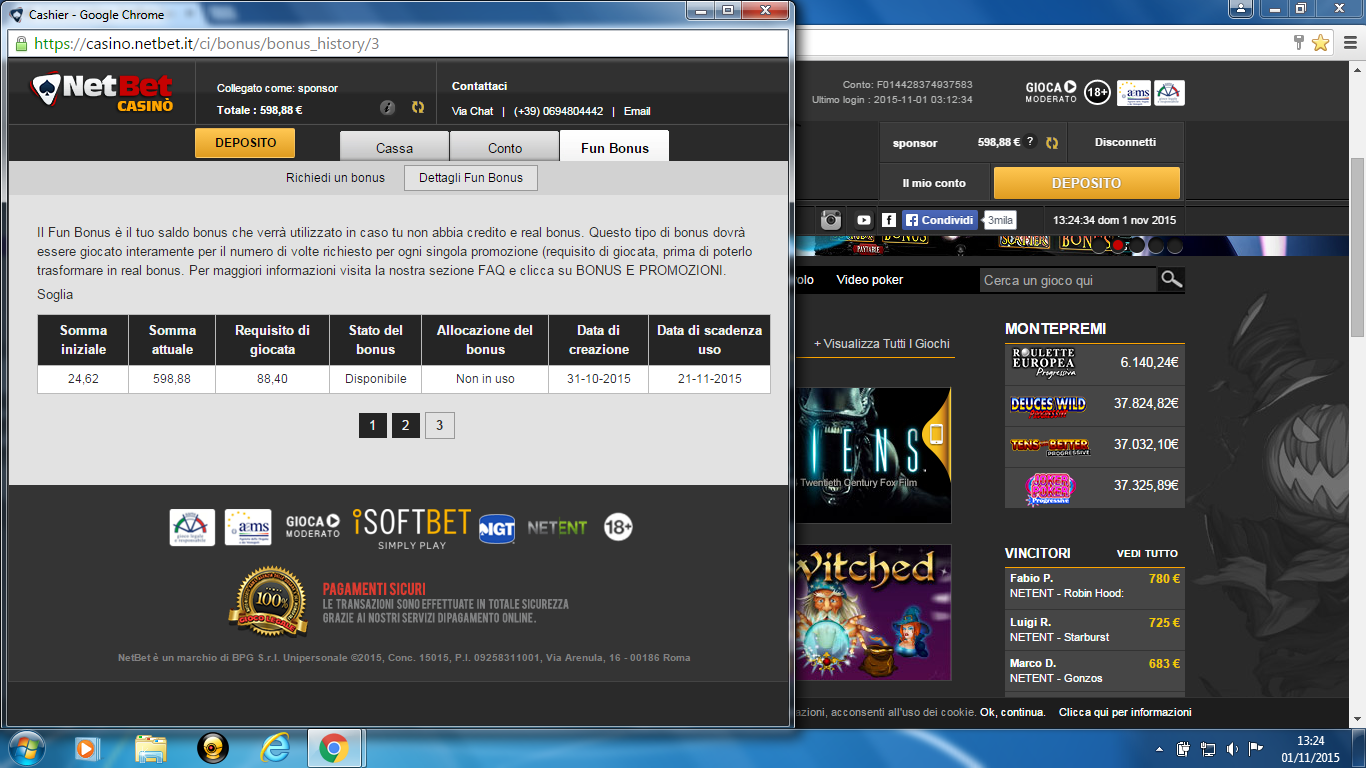Image resolution: width=1366 pixels, height=768 pixels.
Task: Go to Video poker category
Action: (870, 280)
